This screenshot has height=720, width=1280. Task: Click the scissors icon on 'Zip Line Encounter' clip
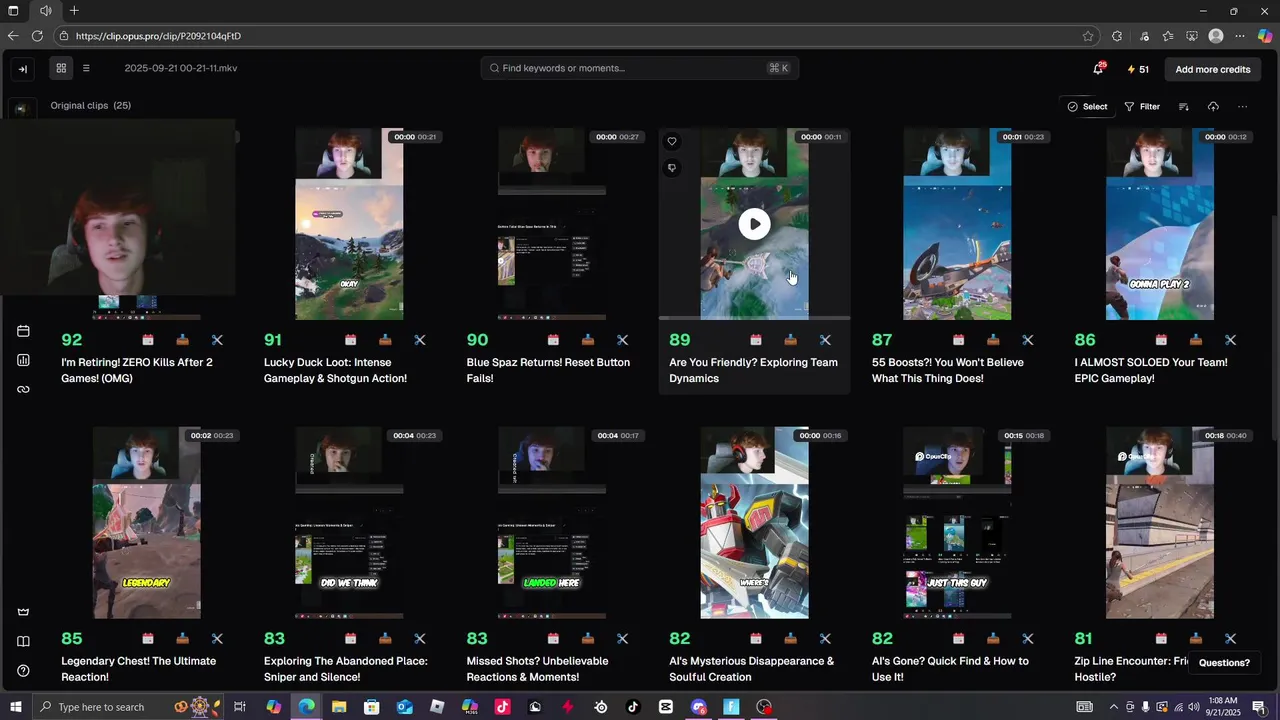click(1230, 638)
